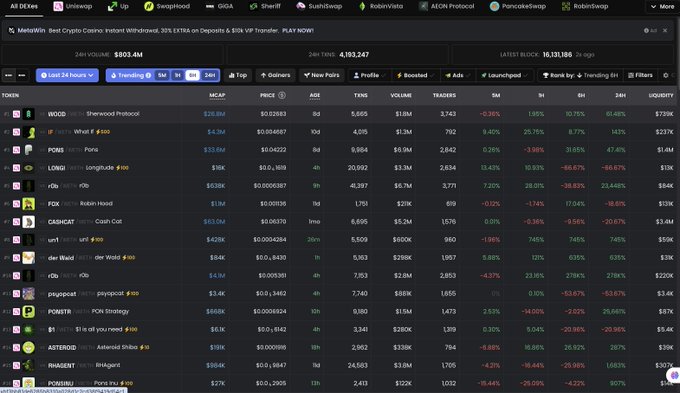The width and height of the screenshot is (680, 393).
Task: Click the chain badge on WOOD row
Action: pos(16,114)
